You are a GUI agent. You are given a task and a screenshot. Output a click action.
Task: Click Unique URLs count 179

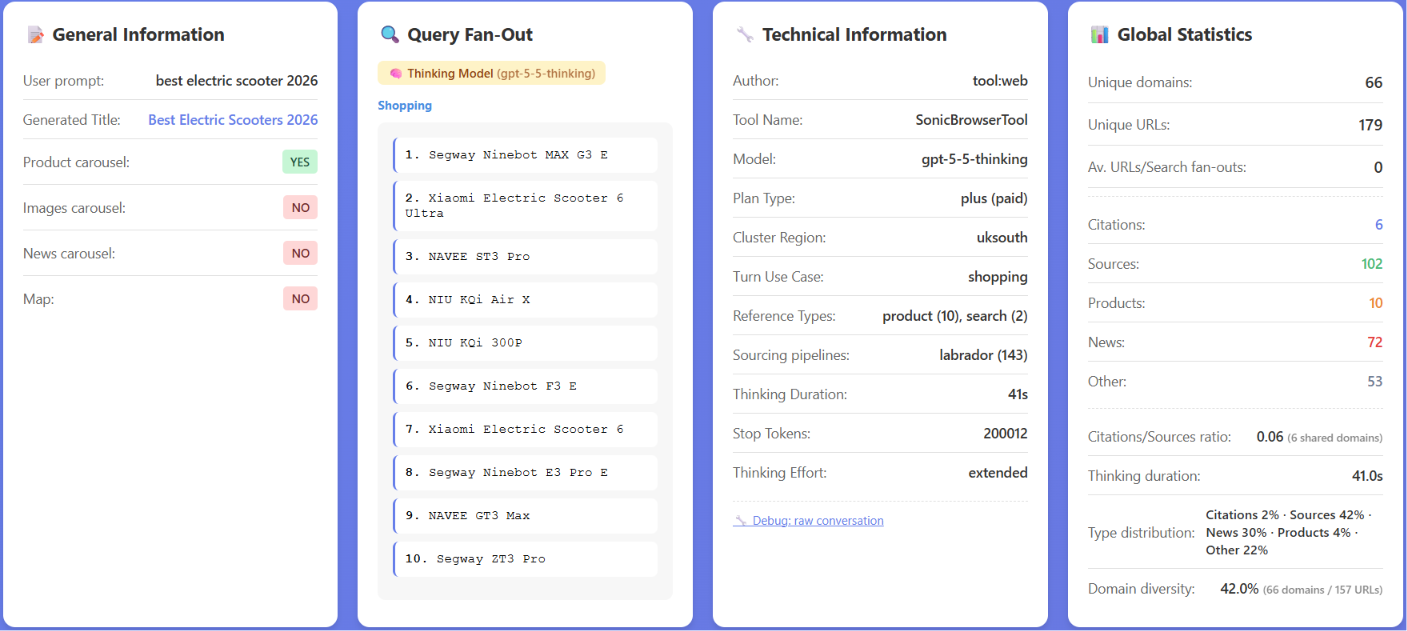coord(1371,125)
